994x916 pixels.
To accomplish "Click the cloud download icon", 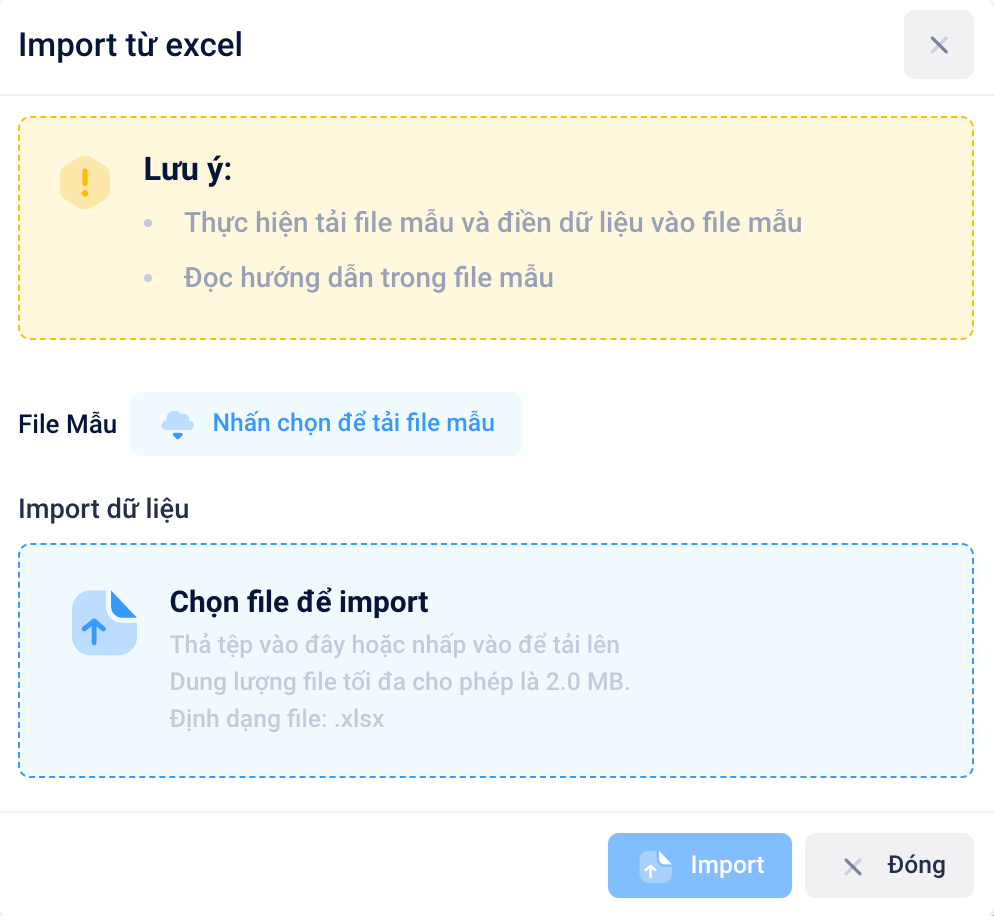I will coord(178,424).
